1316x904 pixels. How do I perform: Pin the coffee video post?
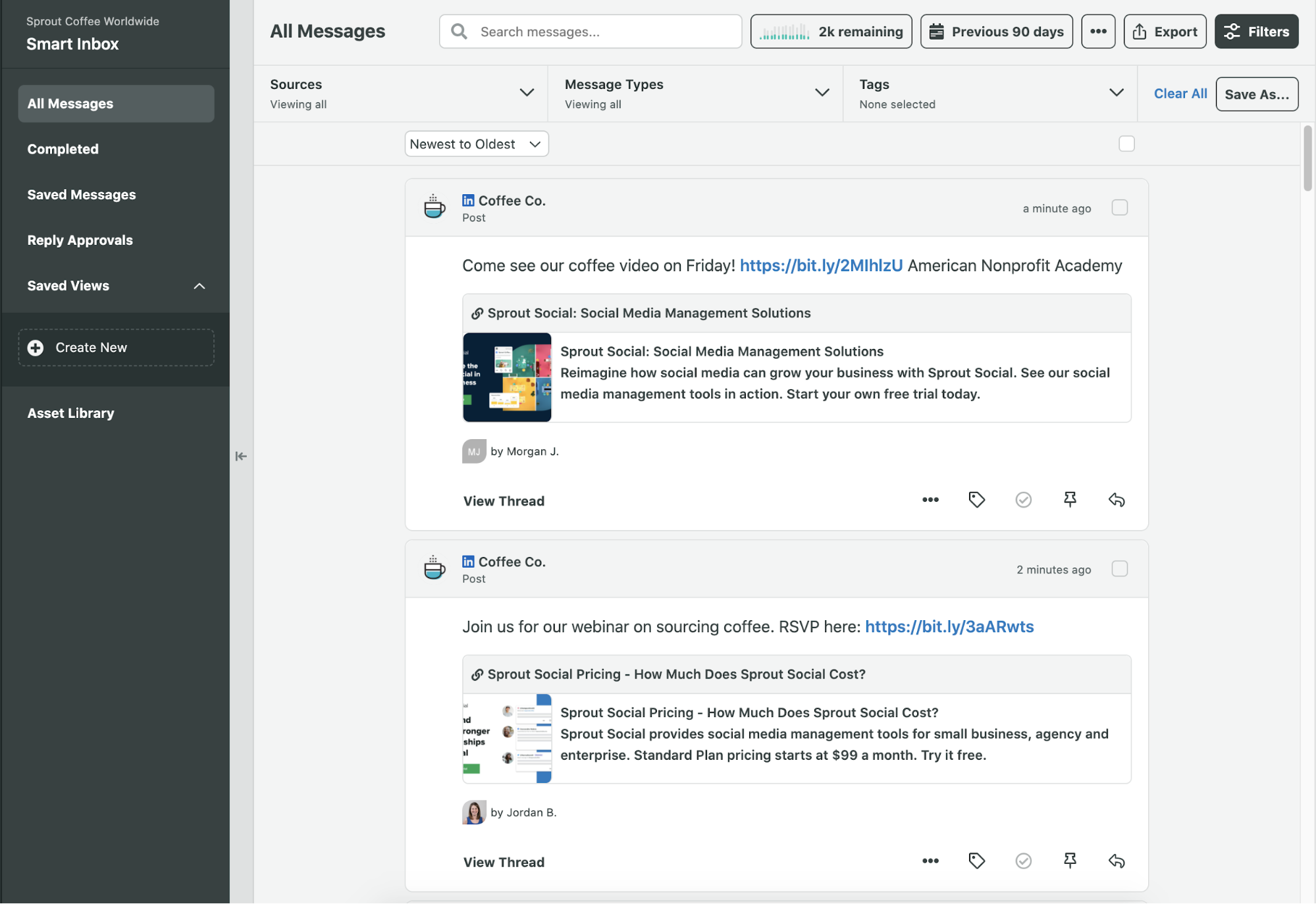coord(1070,500)
